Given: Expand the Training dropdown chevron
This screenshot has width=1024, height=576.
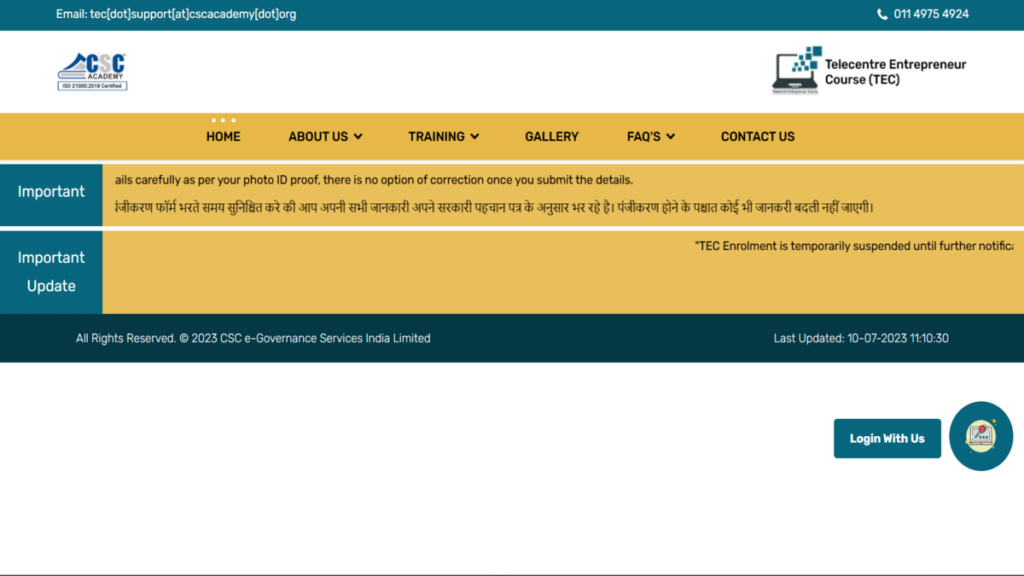Looking at the screenshot, I should (475, 136).
